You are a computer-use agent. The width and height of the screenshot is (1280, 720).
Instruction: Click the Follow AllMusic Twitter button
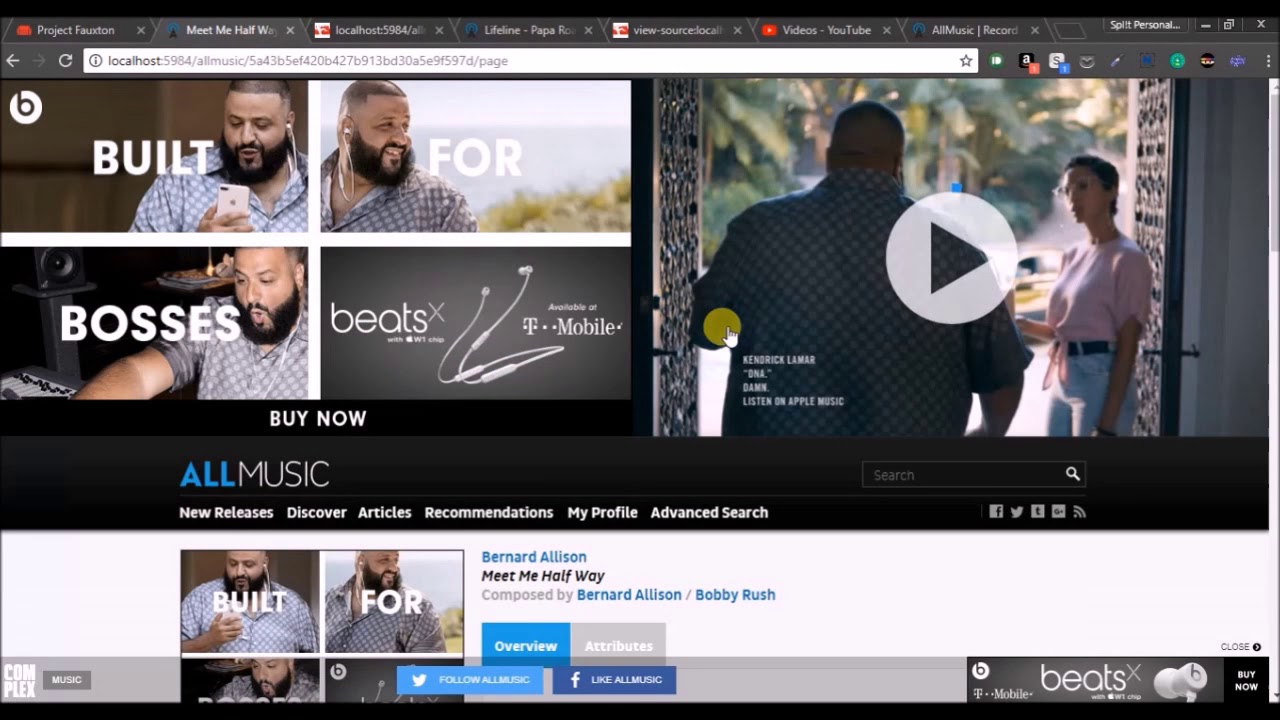point(470,680)
